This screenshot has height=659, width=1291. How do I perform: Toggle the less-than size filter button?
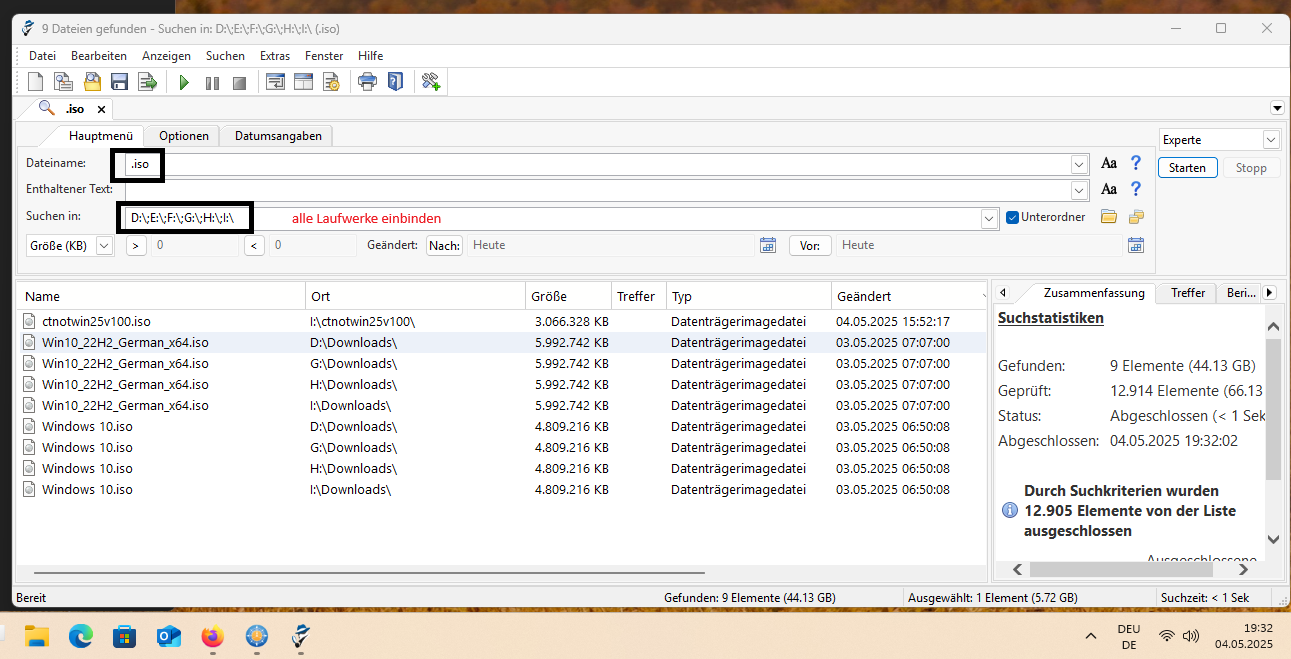[254, 245]
